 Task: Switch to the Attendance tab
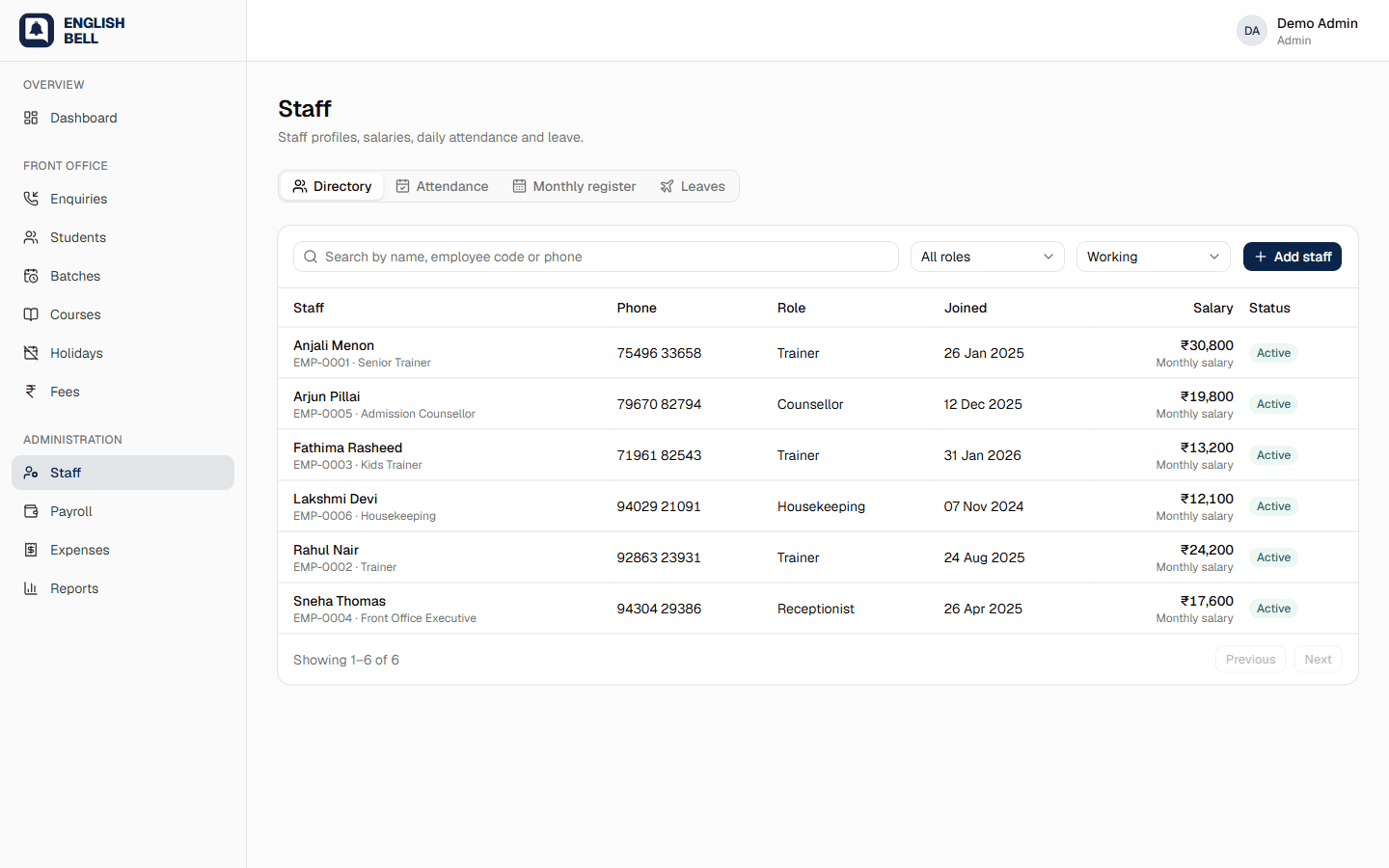[x=442, y=186]
